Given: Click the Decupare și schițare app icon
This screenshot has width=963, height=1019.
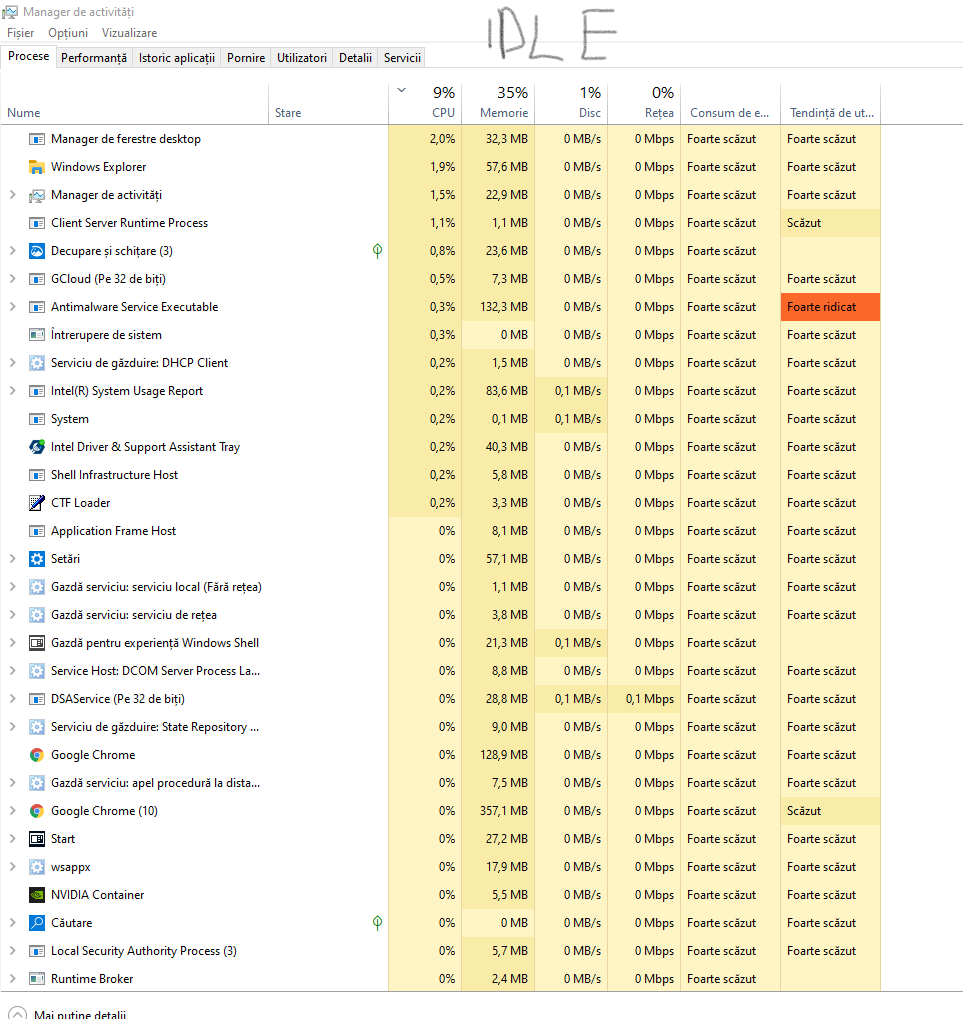Looking at the screenshot, I should tap(37, 251).
